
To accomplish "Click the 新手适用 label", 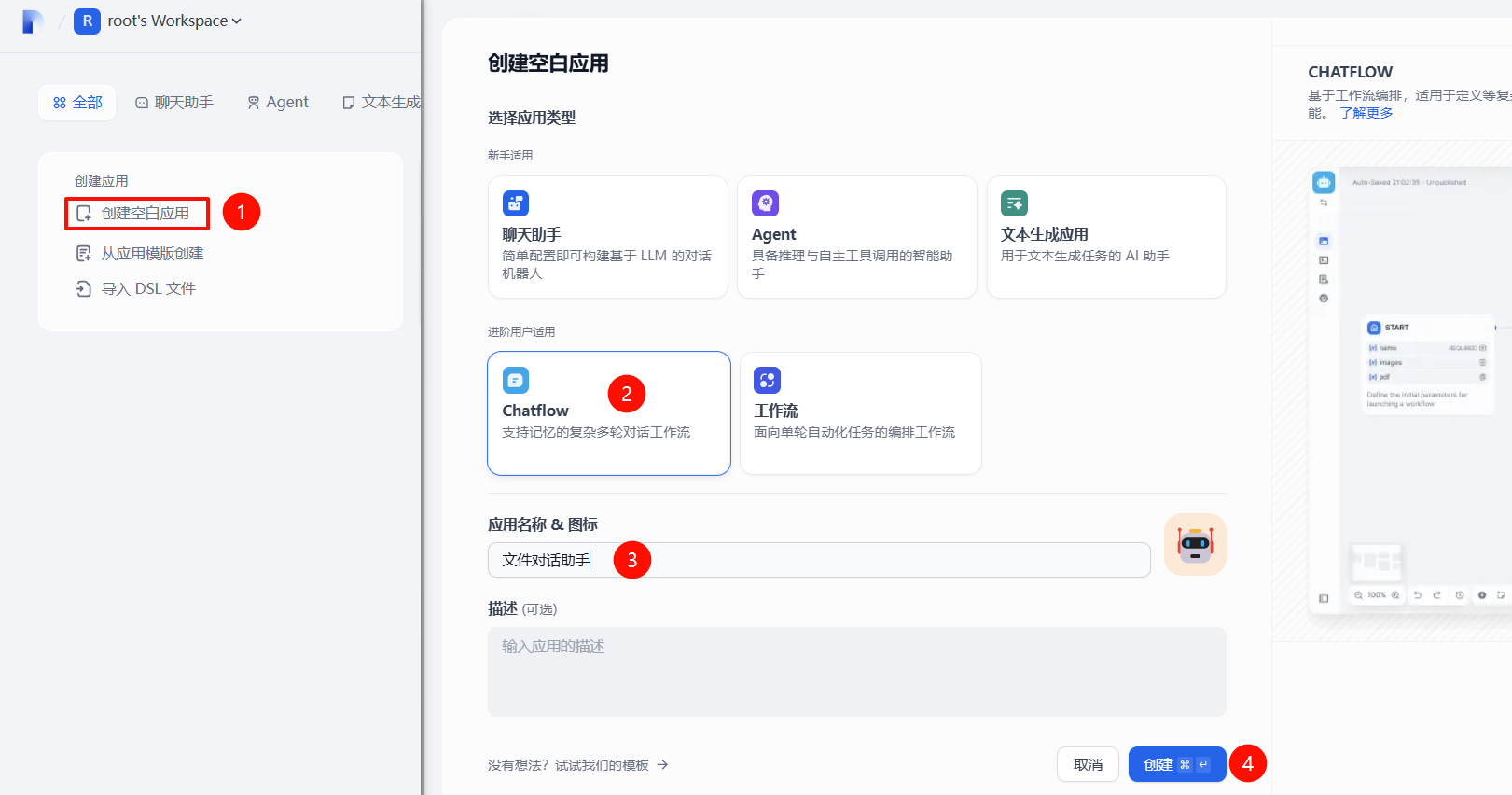I will pos(510,156).
